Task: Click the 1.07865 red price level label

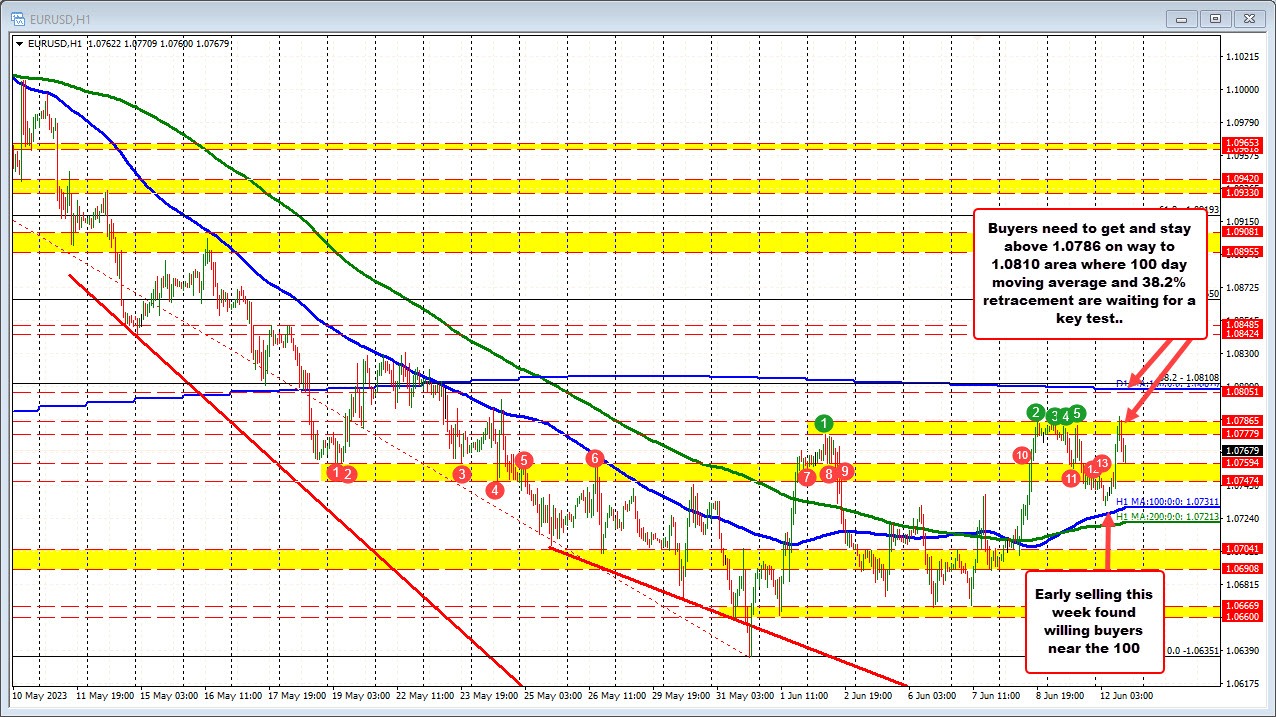Action: pyautogui.click(x=1241, y=422)
